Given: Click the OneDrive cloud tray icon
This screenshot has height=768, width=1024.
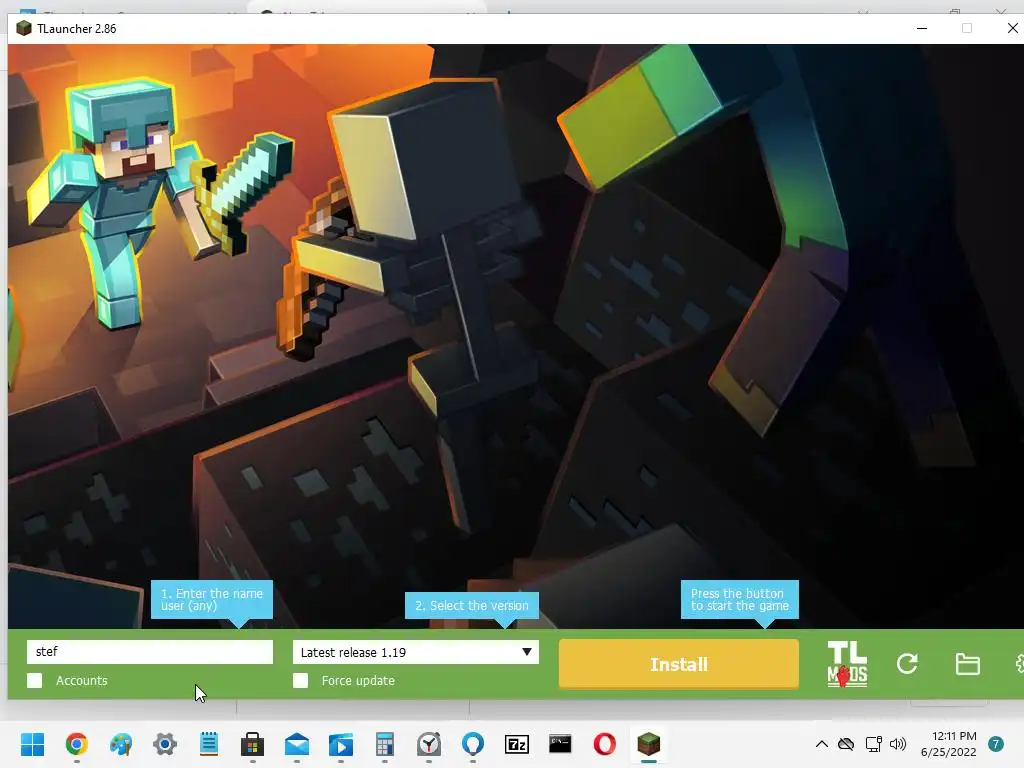Looking at the screenshot, I should coord(846,744).
